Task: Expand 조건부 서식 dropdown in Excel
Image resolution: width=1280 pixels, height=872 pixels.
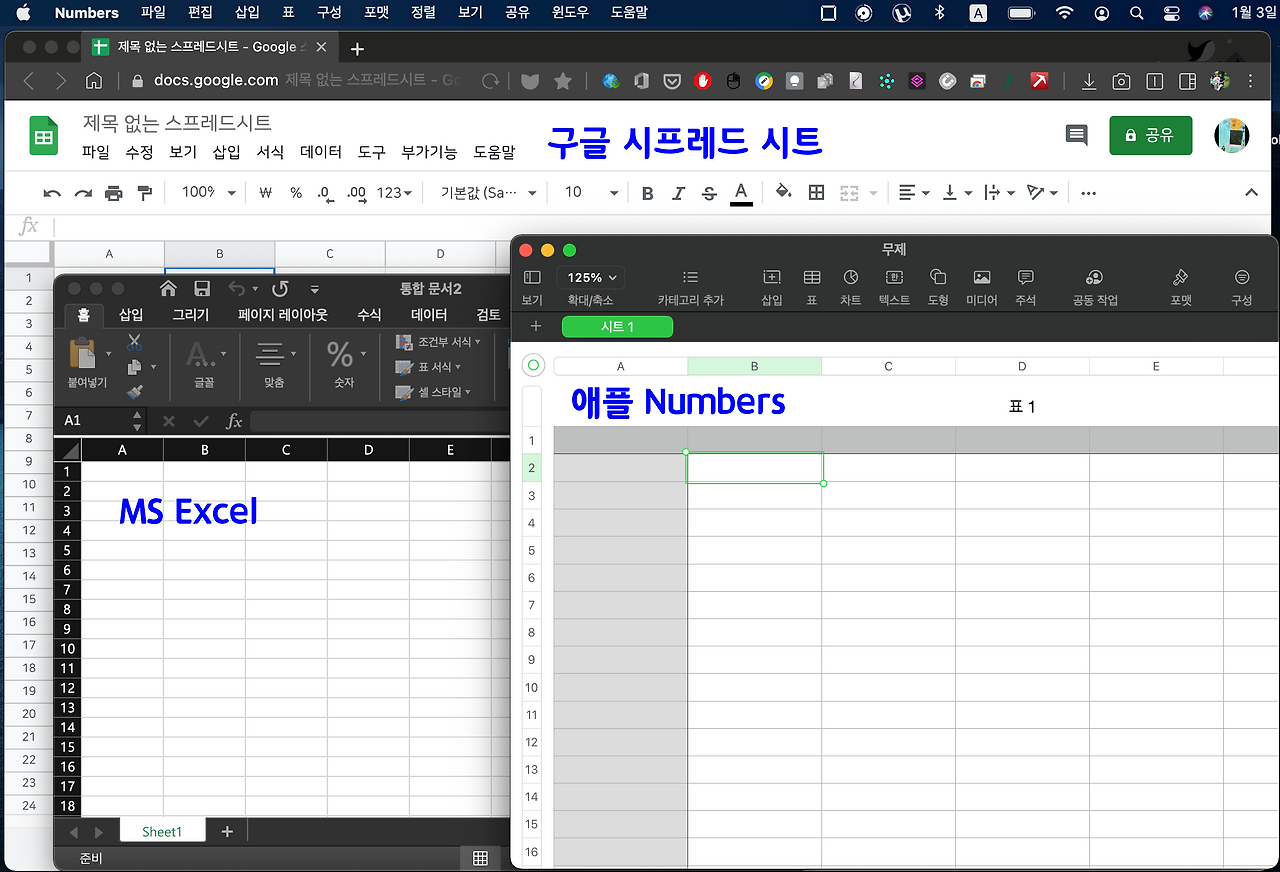Action: (438, 342)
